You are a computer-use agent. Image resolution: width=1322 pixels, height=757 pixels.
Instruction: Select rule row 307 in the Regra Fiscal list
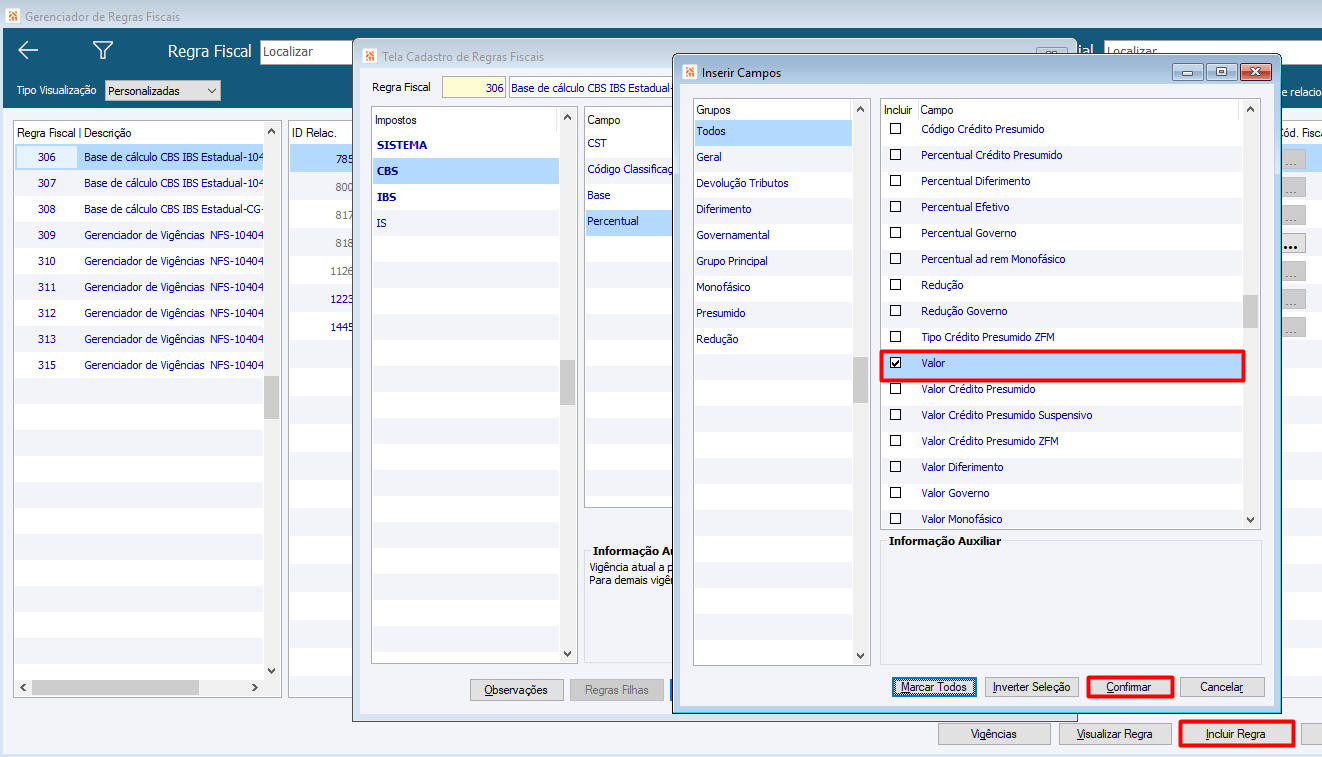click(139, 183)
